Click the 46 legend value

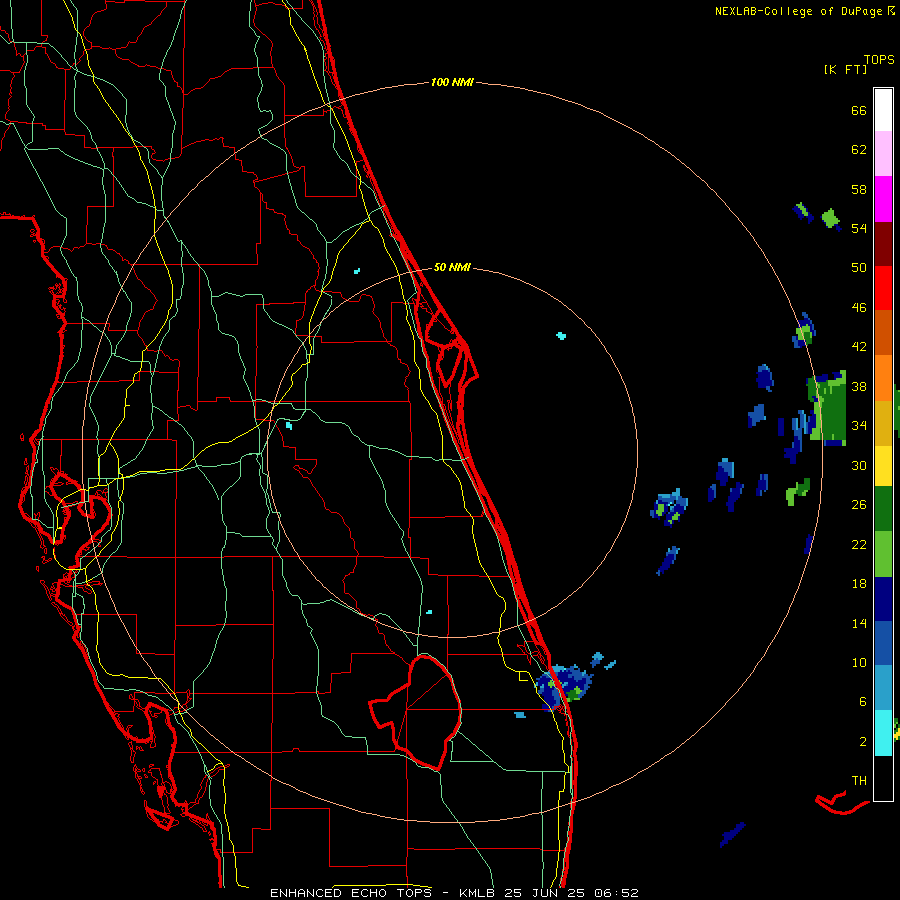(x=859, y=308)
